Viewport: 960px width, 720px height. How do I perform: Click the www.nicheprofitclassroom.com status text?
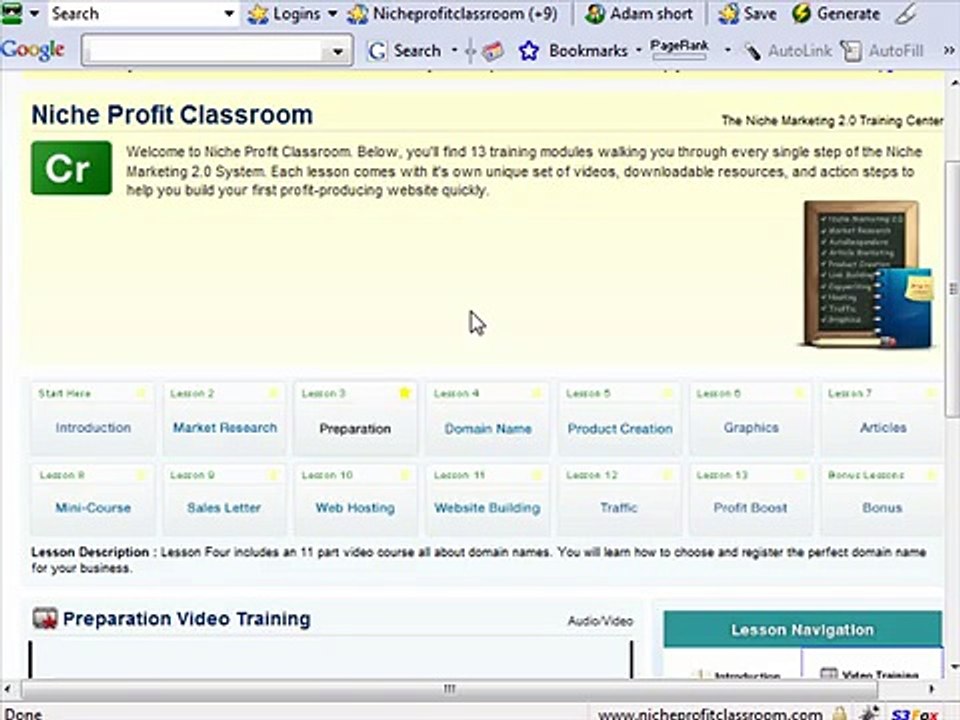click(710, 714)
